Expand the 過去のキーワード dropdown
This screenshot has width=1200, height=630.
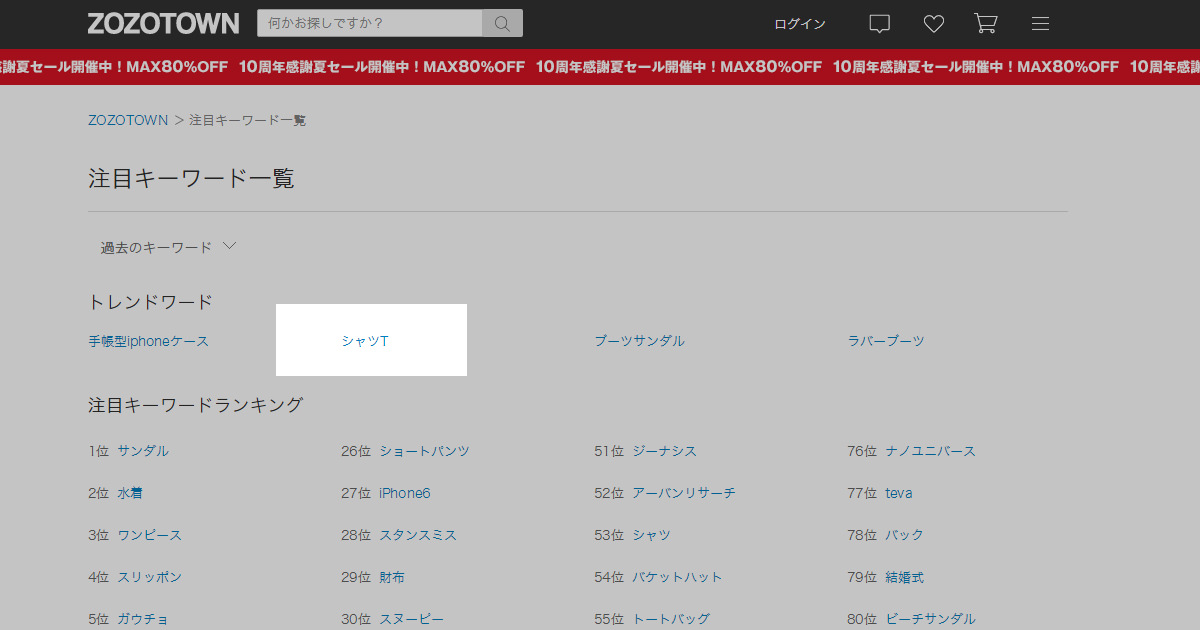tap(168, 247)
